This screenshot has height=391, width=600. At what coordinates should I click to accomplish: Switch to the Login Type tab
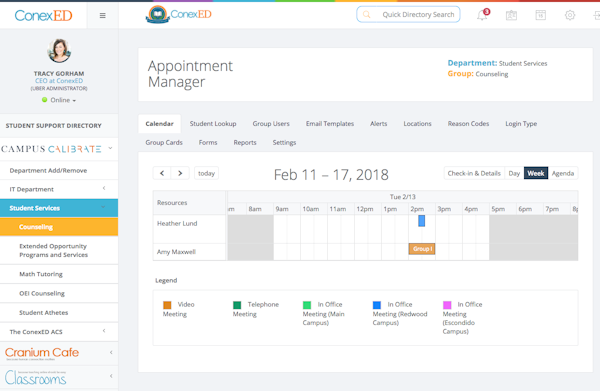521,124
